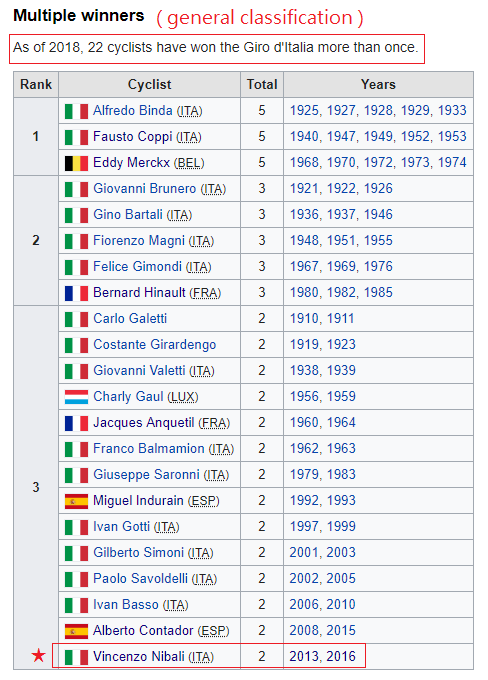Open the Fausto Coppi cyclist link
This screenshot has width=488, height=680.
[133, 137]
